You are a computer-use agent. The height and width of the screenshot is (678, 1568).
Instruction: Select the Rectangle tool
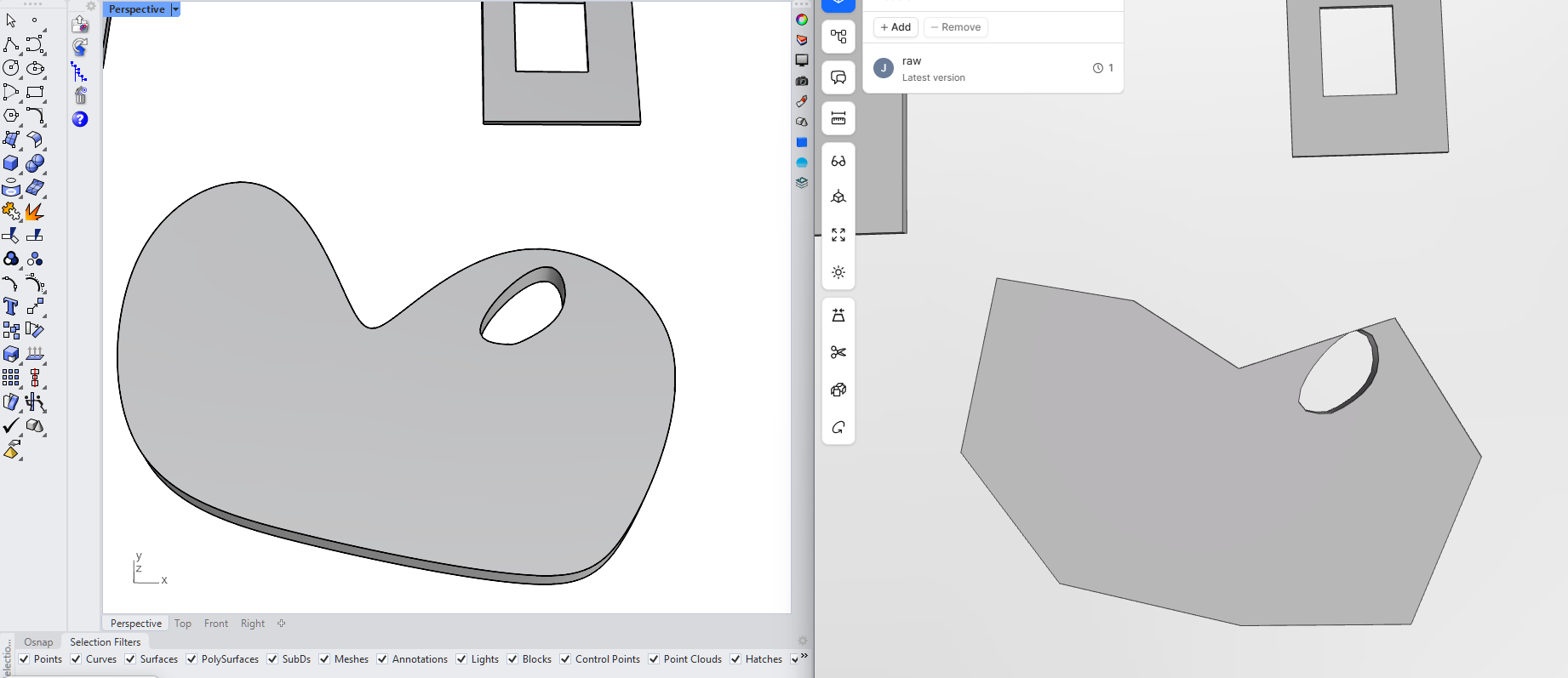[35, 92]
